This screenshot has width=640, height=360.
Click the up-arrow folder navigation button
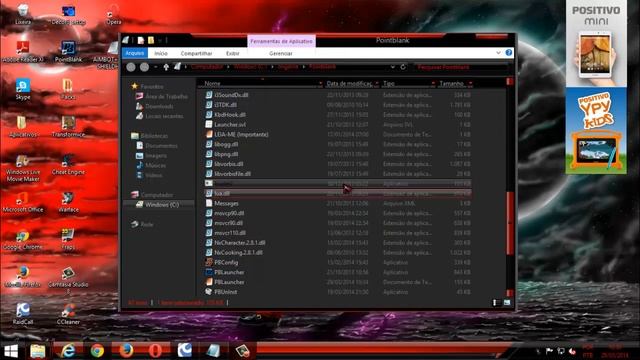coord(166,67)
